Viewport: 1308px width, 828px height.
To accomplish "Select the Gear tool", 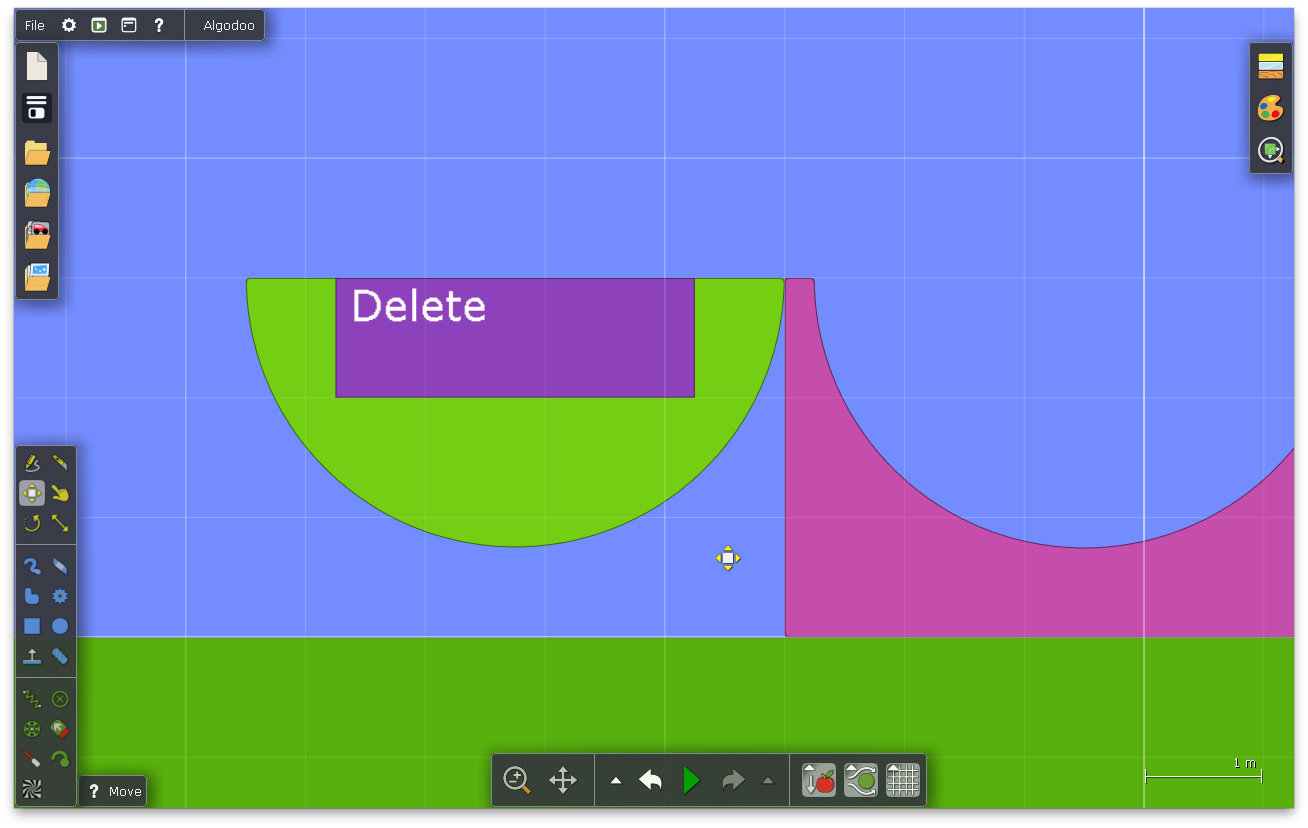I will tap(60, 596).
